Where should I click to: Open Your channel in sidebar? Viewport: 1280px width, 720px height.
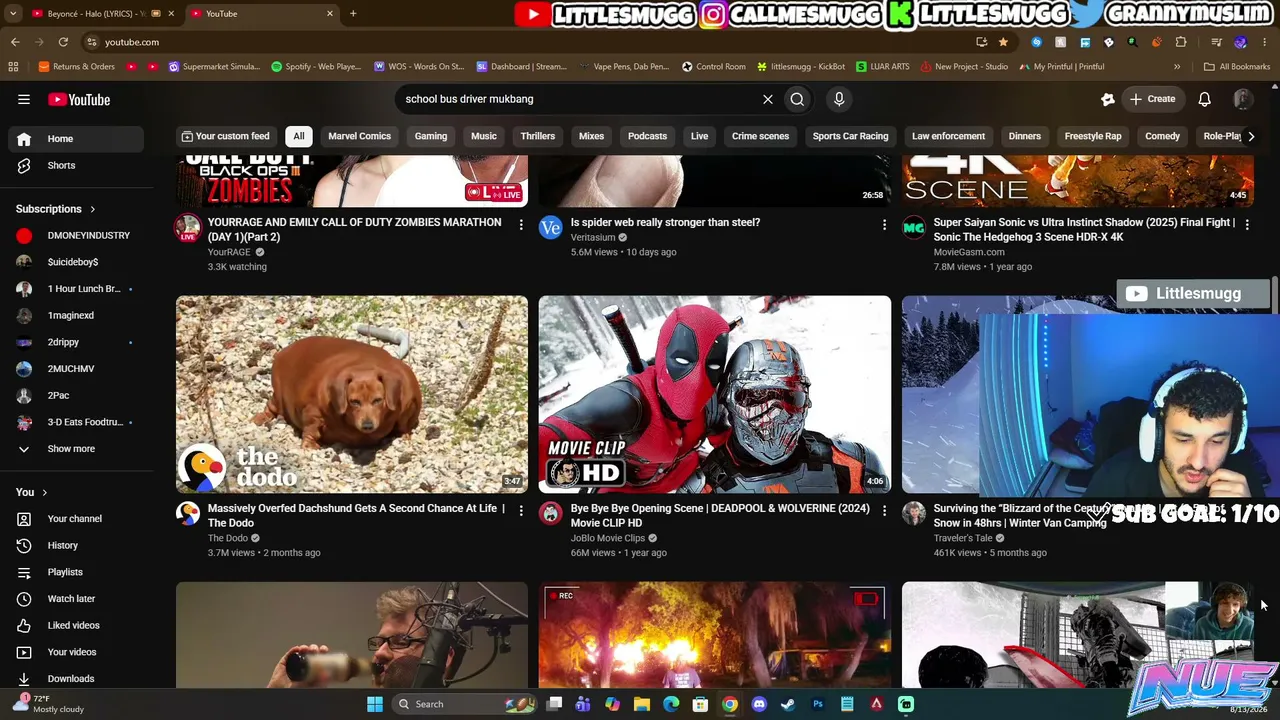point(77,518)
